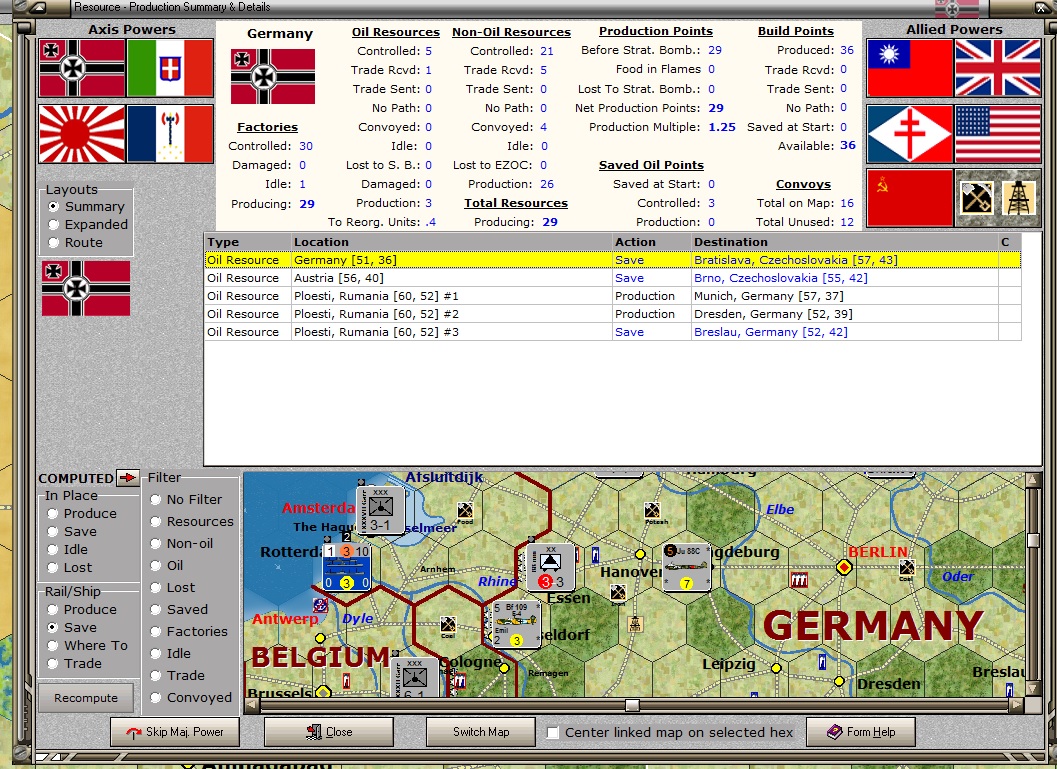Viewport: 1057px width, 769px height.
Task: Select the Bf 109 fighter unit counter
Action: [x=516, y=624]
